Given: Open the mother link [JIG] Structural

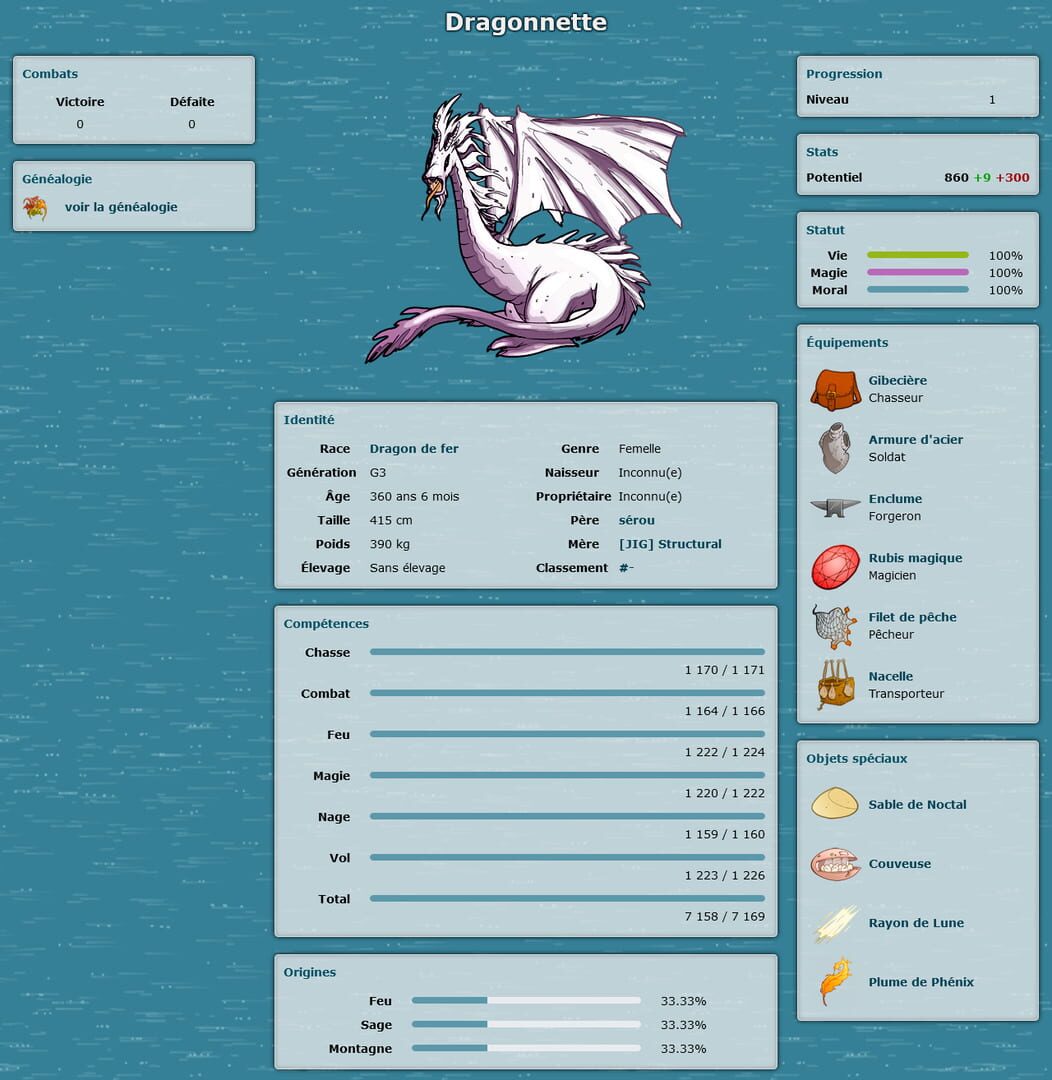Looking at the screenshot, I should click(x=668, y=544).
